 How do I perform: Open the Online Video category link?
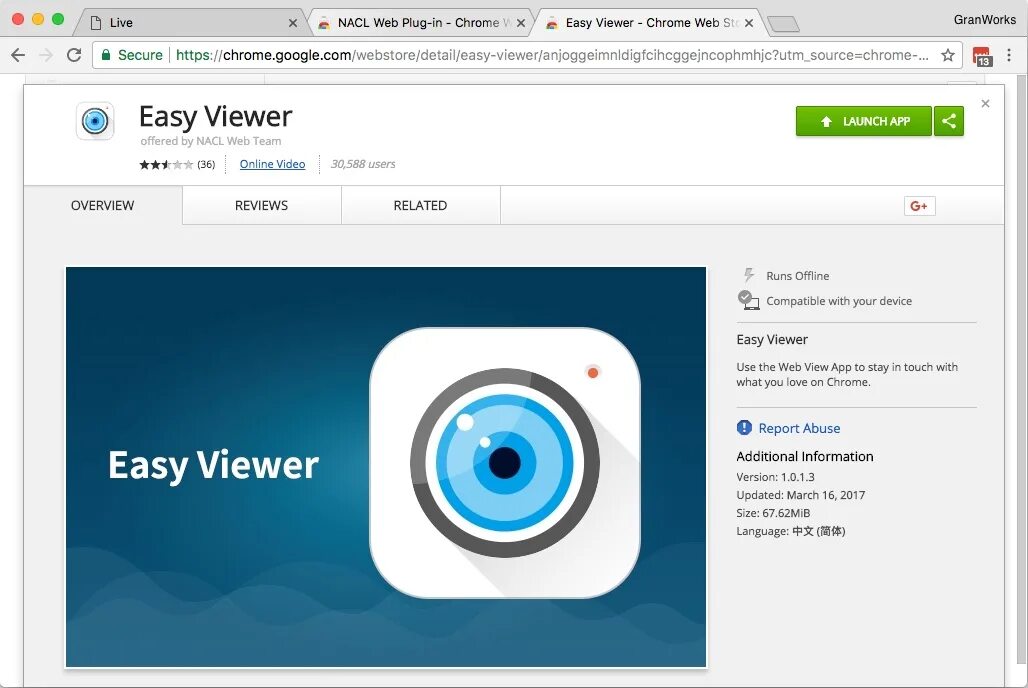[x=272, y=164]
